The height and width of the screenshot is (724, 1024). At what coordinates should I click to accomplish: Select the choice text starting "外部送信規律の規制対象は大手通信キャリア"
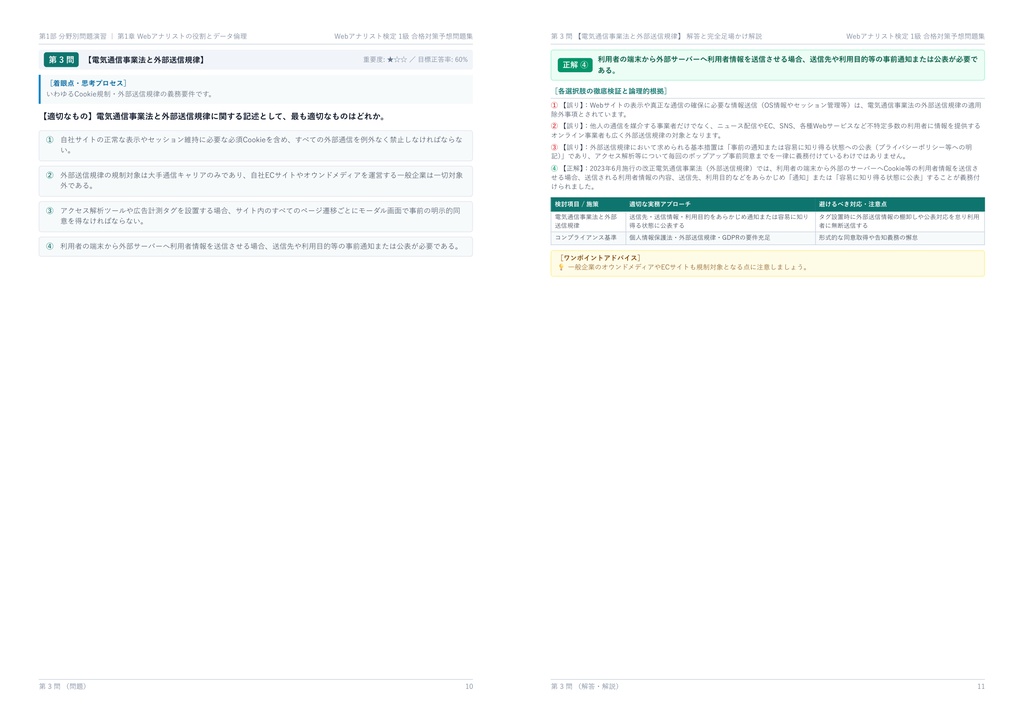261,180
